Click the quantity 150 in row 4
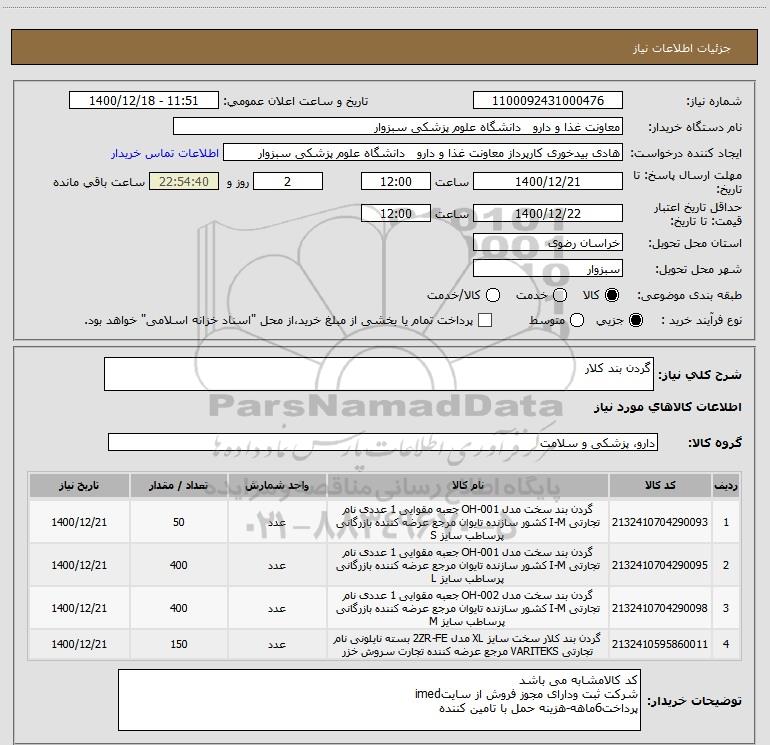Image resolution: width=770 pixels, height=745 pixels. coord(178,644)
